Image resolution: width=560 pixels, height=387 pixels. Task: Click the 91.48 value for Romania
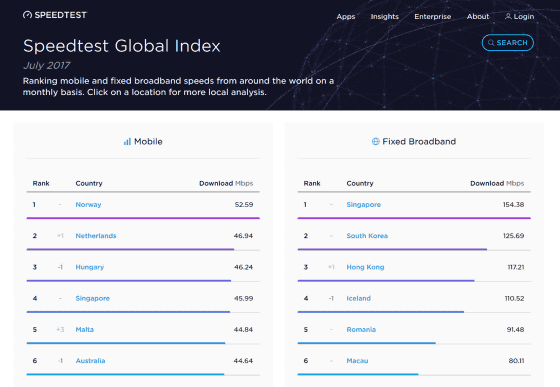click(x=515, y=330)
